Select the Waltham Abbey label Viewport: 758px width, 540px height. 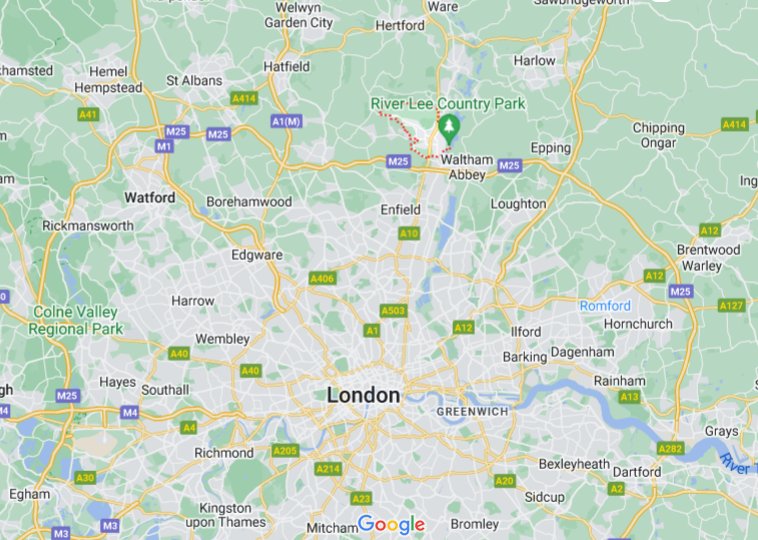click(467, 167)
